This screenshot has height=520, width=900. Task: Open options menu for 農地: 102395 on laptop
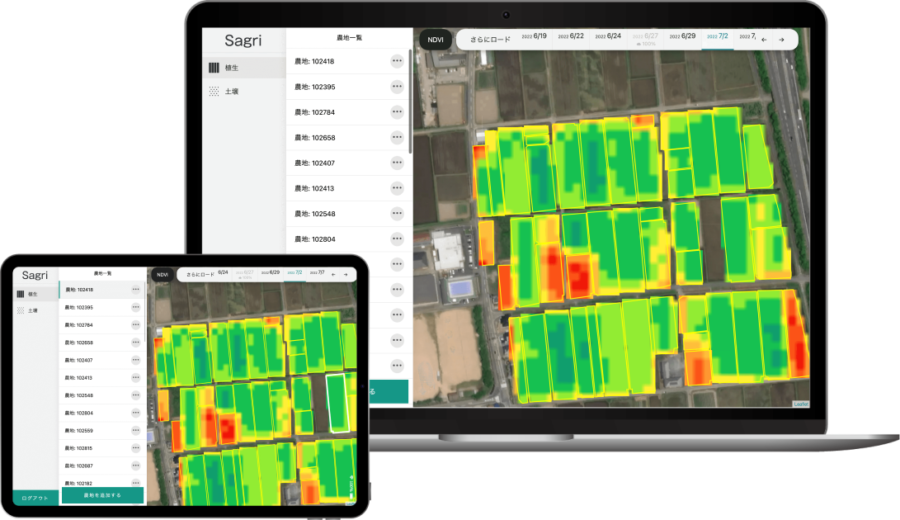[x=397, y=87]
